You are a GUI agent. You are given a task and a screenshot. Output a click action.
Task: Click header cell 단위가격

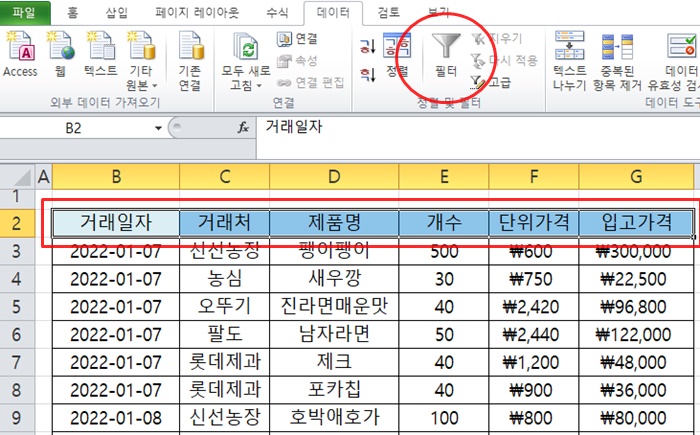coord(534,222)
